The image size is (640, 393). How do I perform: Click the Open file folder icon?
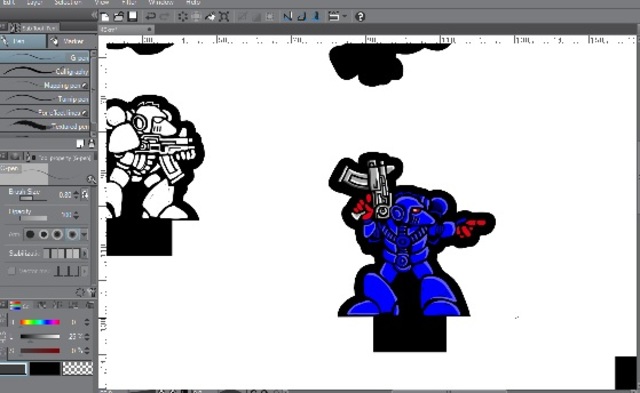coord(119,17)
